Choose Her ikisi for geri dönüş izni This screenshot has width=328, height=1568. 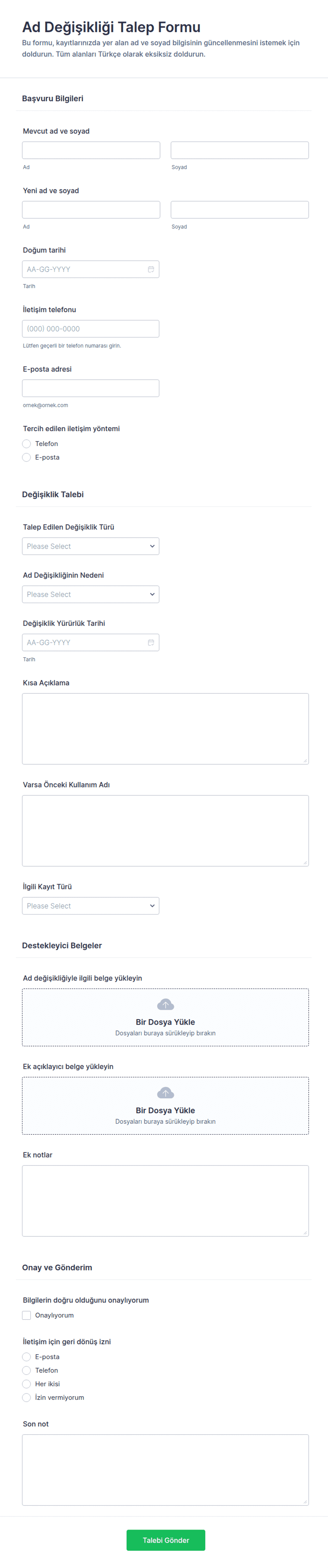[x=27, y=1384]
